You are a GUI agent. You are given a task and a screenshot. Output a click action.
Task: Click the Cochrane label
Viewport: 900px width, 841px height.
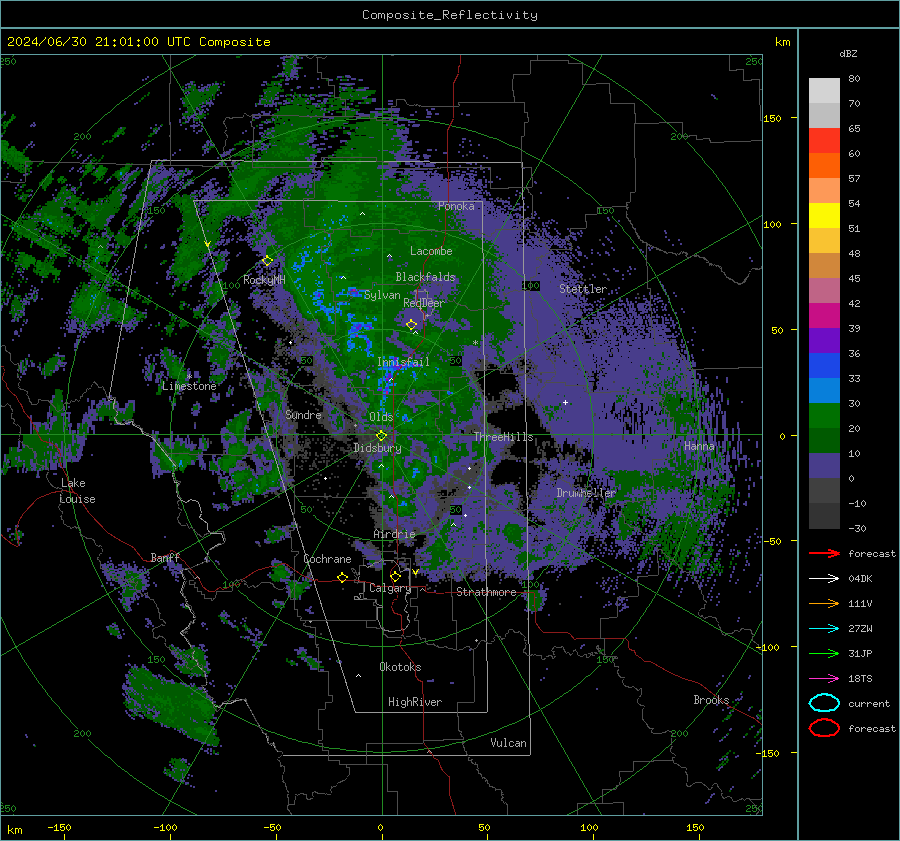(327, 559)
